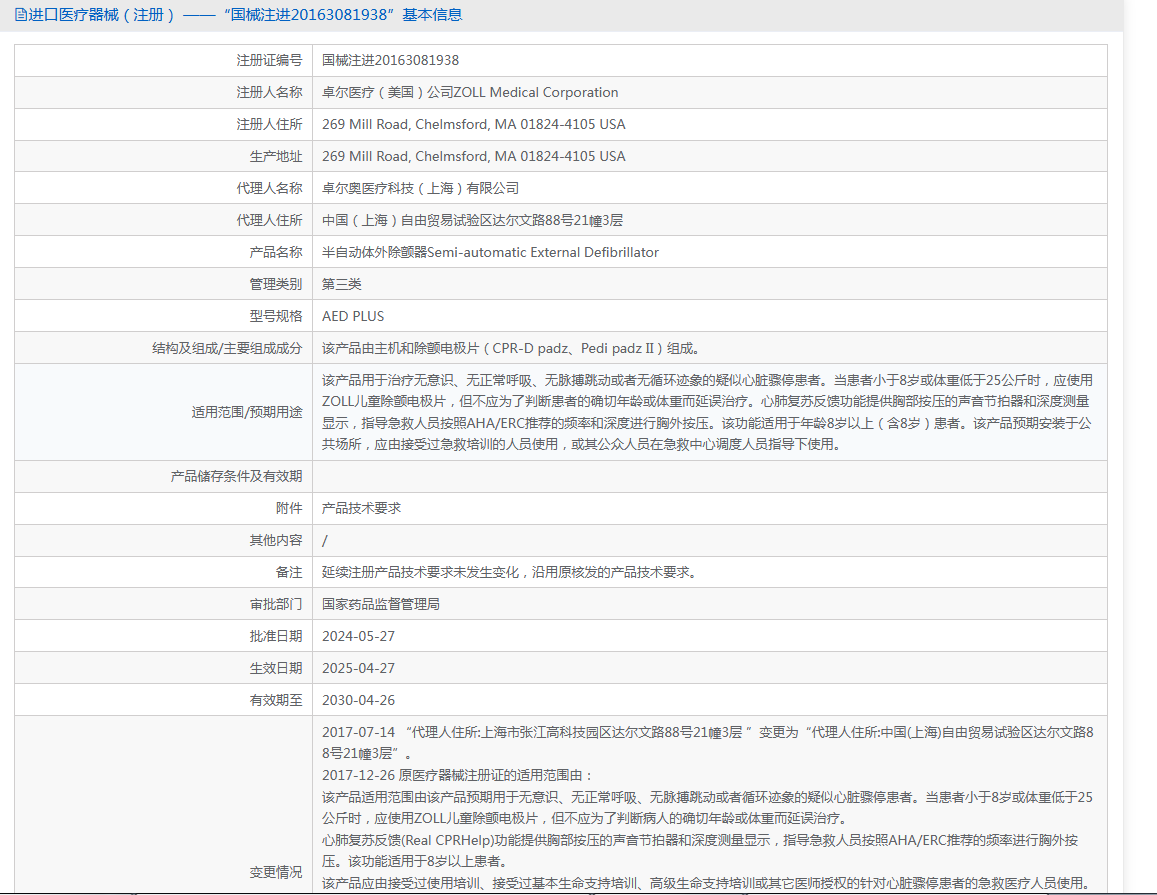Select the "国家药品监督管理局" approval department value
The height and width of the screenshot is (895, 1157).
pos(381,604)
